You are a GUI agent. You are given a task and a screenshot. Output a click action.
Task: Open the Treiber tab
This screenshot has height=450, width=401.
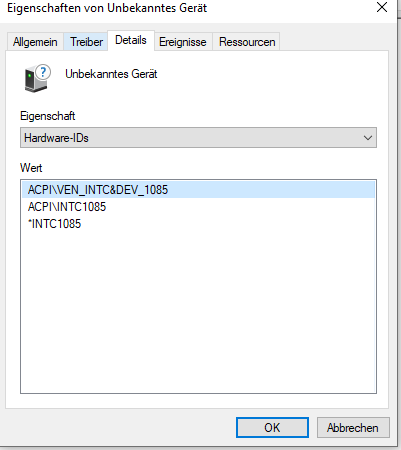[86, 42]
